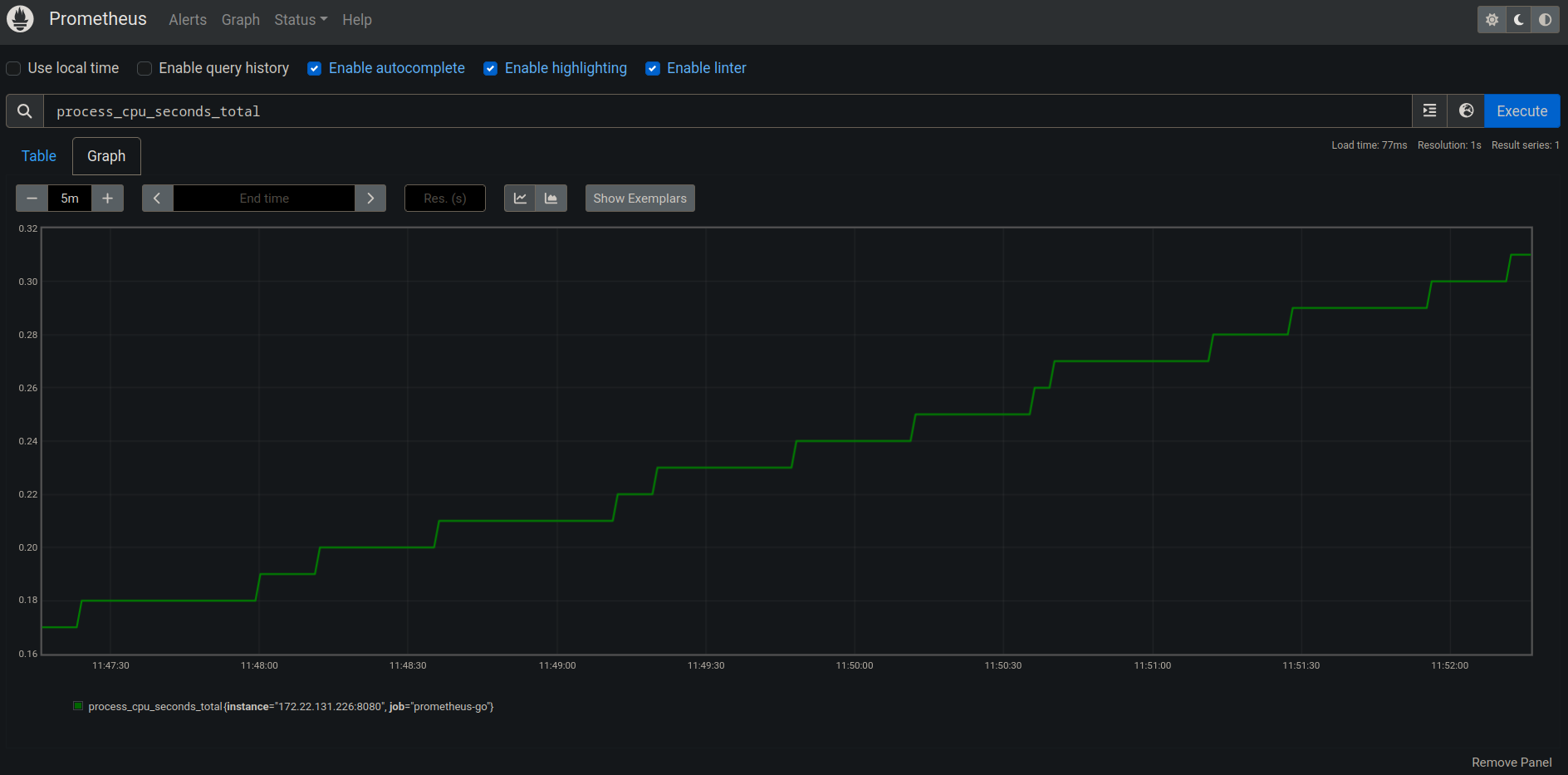Click the search magnifier icon
The height and width of the screenshot is (775, 1568).
(x=25, y=111)
